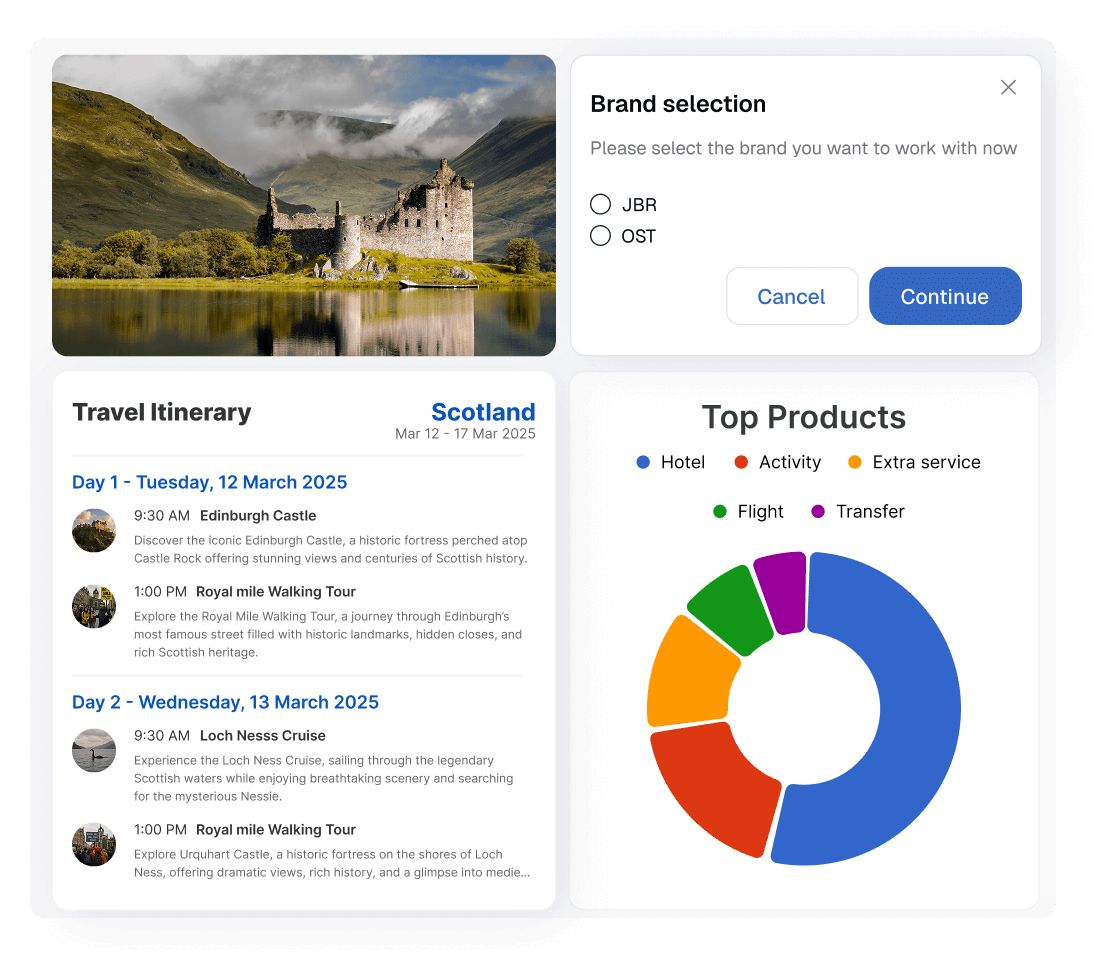
Task: Click the Continue button
Action: [x=945, y=296]
